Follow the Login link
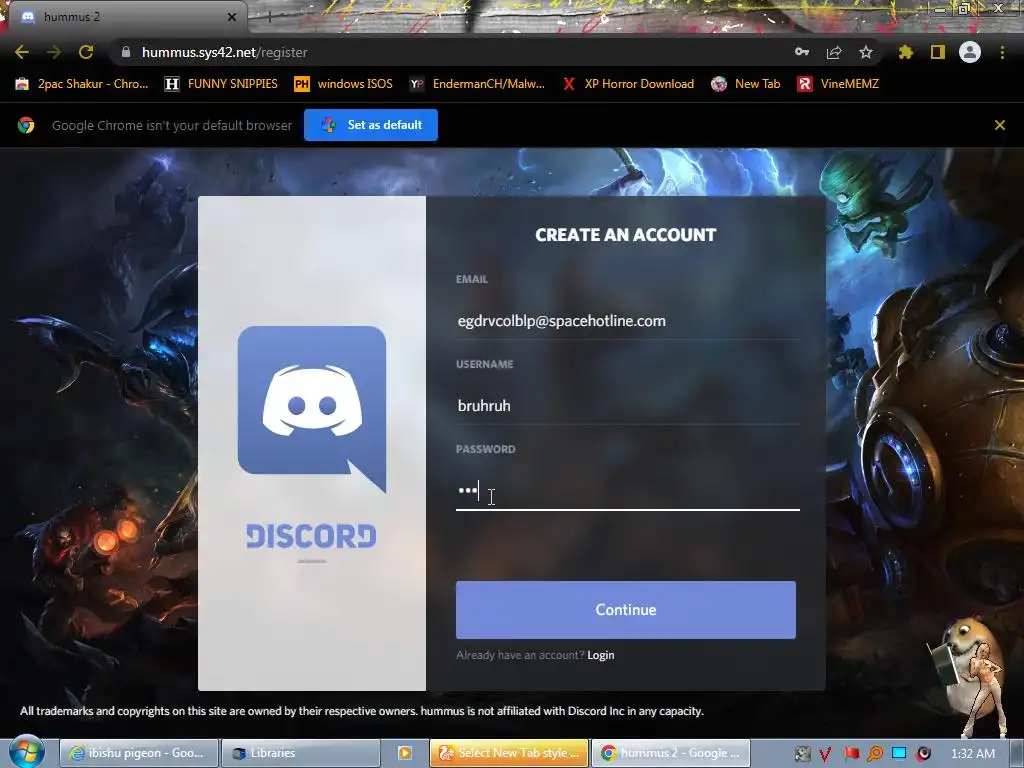Screen dimensions: 1024x768 coord(601,655)
